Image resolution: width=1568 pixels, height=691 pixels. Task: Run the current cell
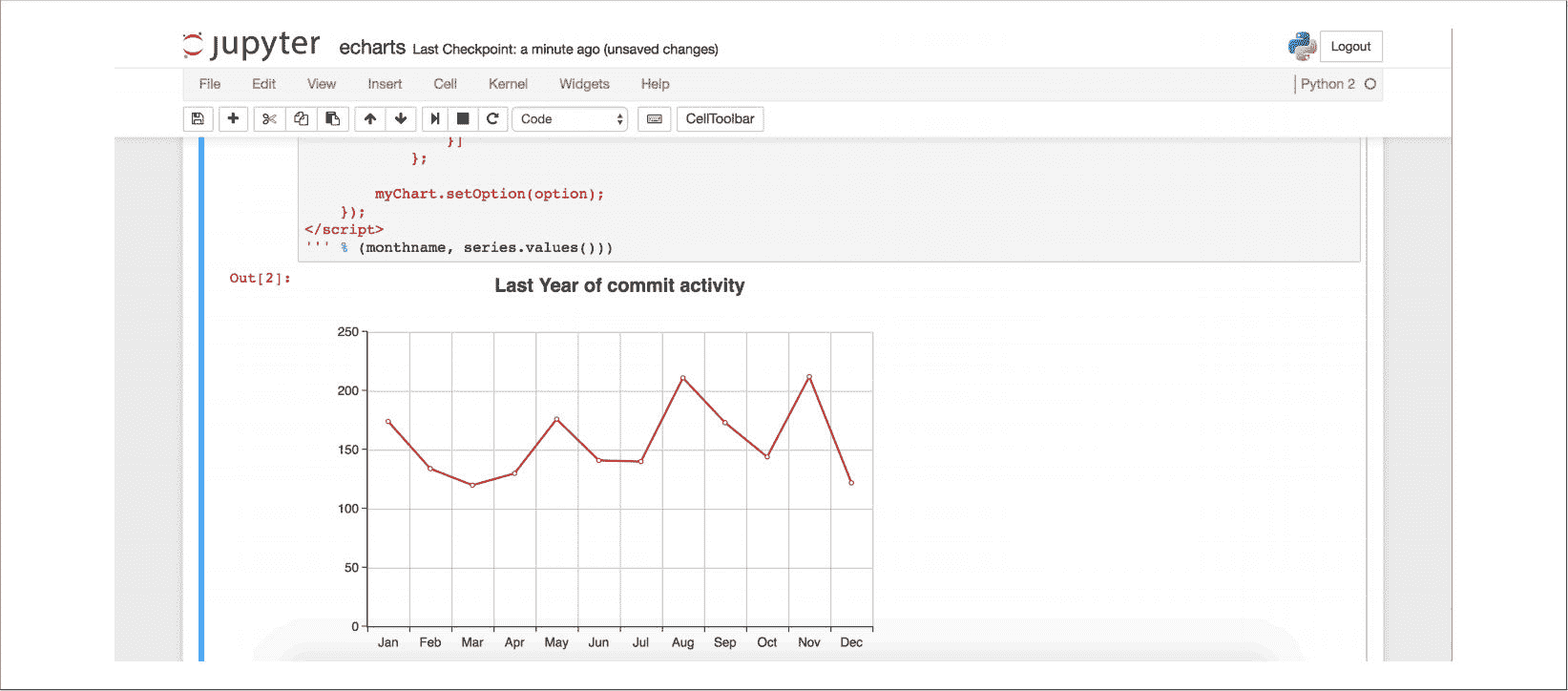(x=434, y=119)
